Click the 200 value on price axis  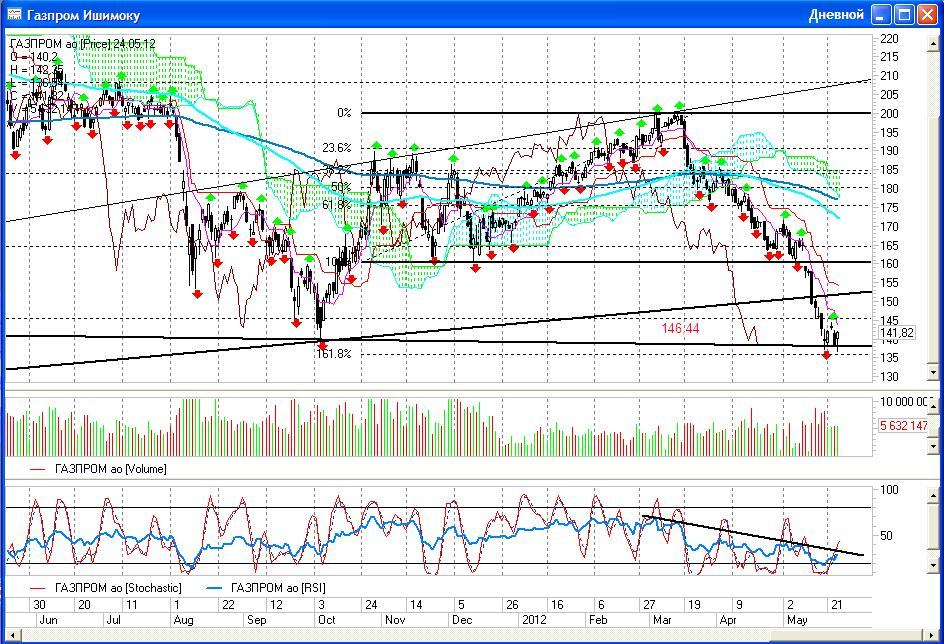[x=889, y=113]
